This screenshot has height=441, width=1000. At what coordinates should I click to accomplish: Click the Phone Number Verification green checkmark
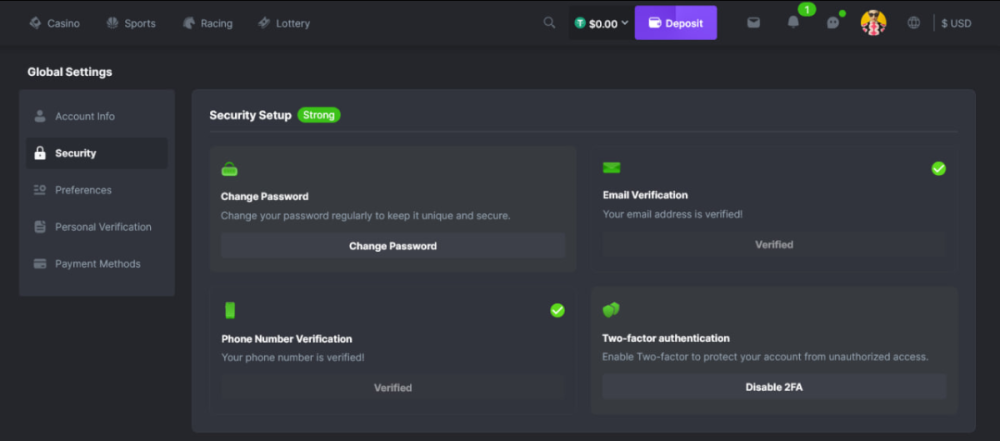click(557, 310)
